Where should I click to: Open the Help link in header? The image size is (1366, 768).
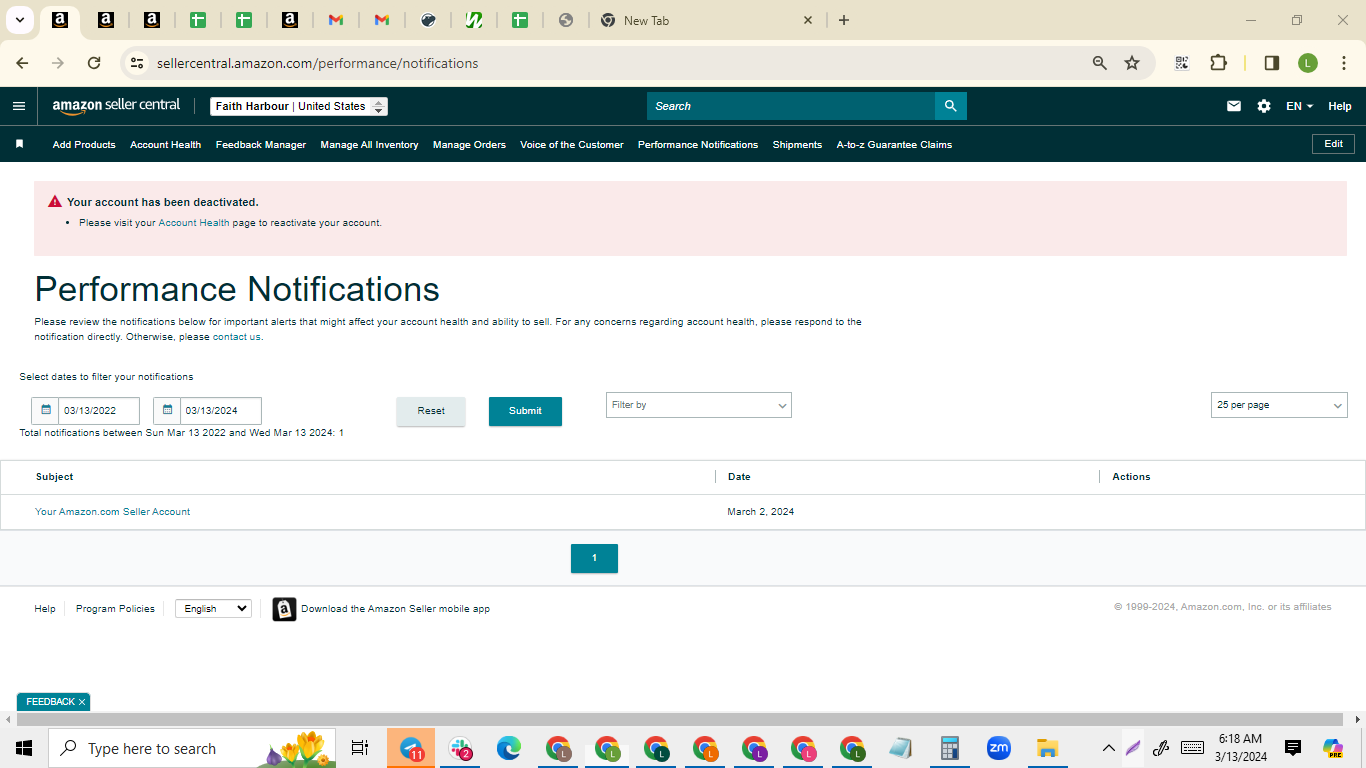pos(1340,106)
